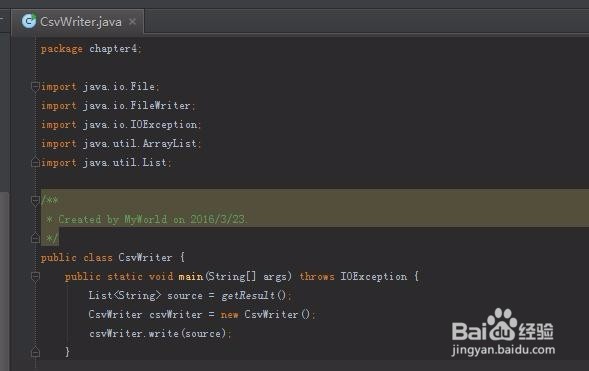Click the 'Created by MyWorld on 2016/3/23' comment
Viewport: 589px width, 371px height.
pyautogui.click(x=152, y=219)
